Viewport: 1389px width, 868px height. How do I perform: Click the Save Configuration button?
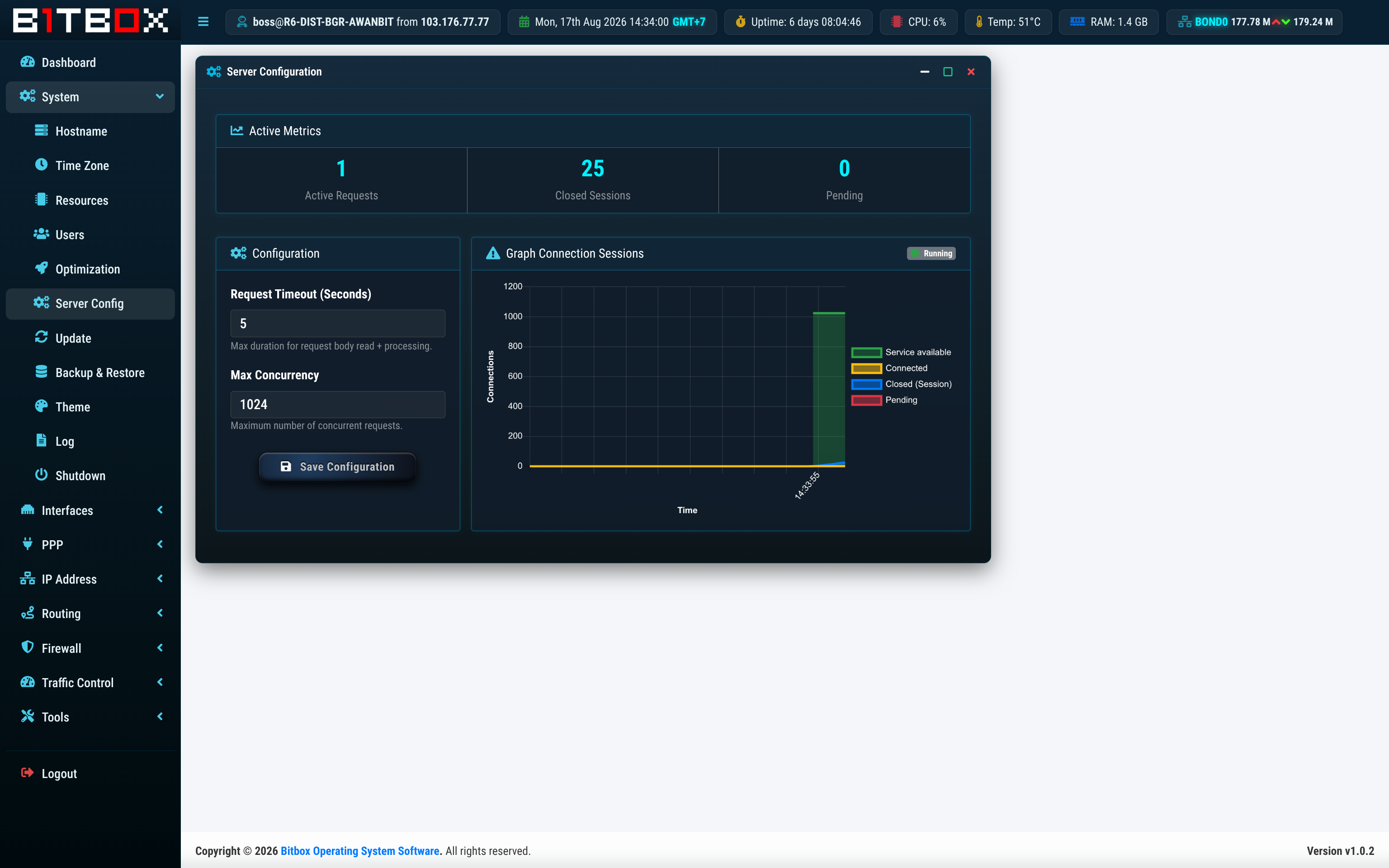[337, 466]
